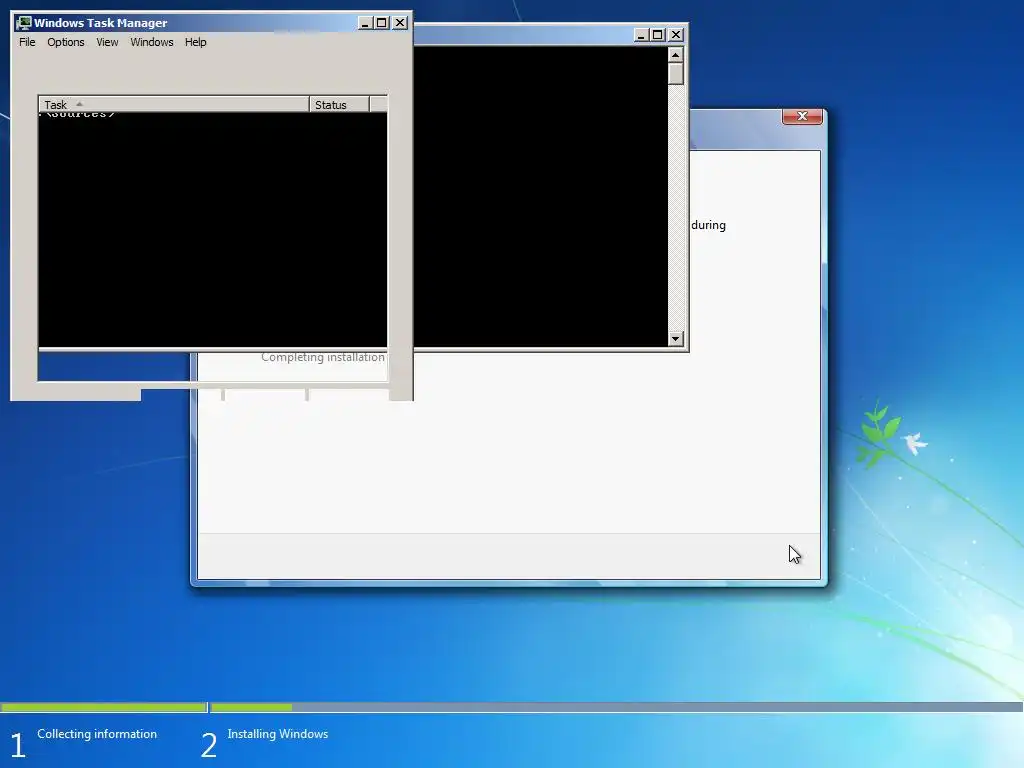
Task: Click the 'Installing Windows' step label
Action: click(x=278, y=734)
